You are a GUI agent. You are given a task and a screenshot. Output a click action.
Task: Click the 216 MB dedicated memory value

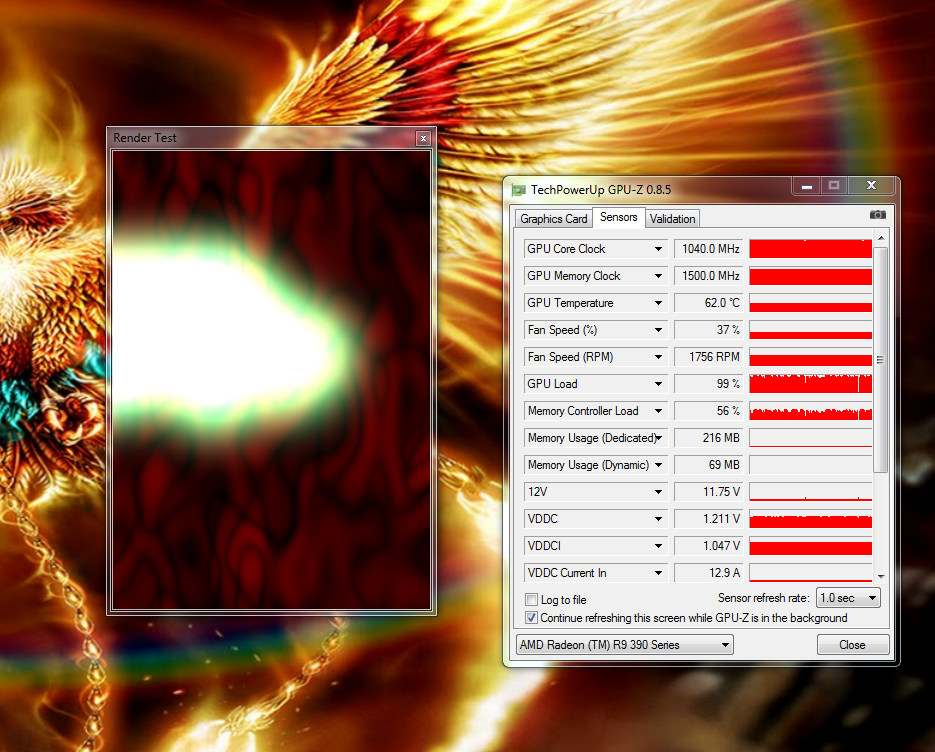tap(709, 438)
